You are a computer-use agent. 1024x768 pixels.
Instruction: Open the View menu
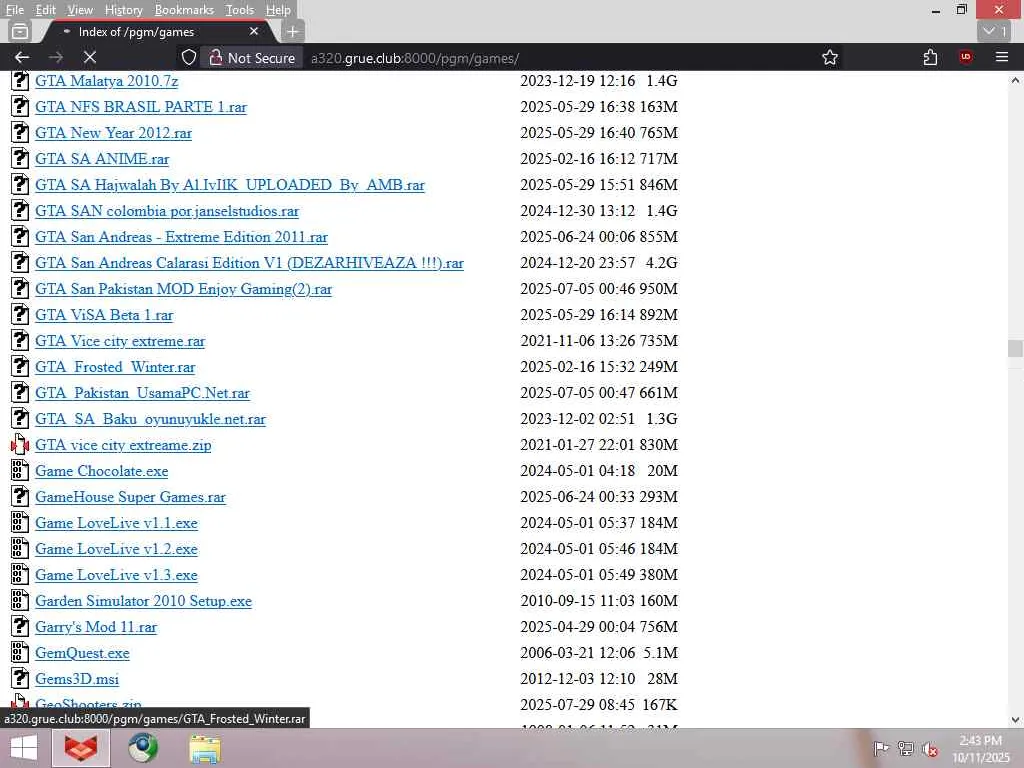(x=80, y=10)
